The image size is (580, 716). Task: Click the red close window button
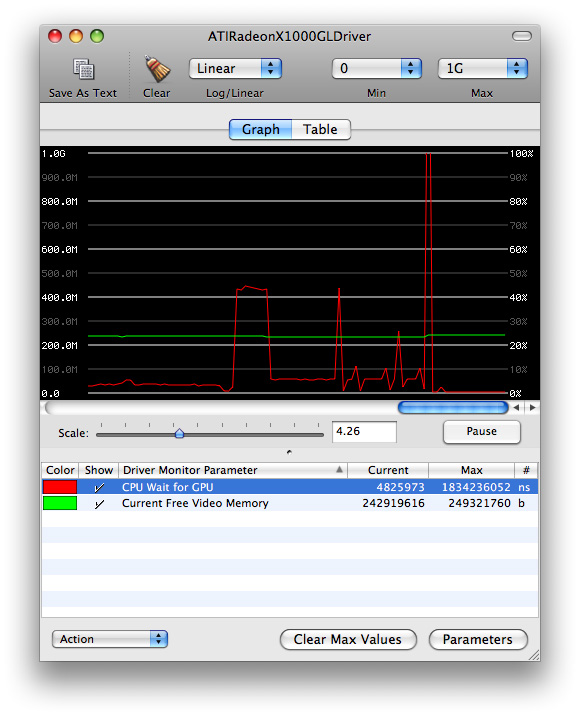pos(55,36)
